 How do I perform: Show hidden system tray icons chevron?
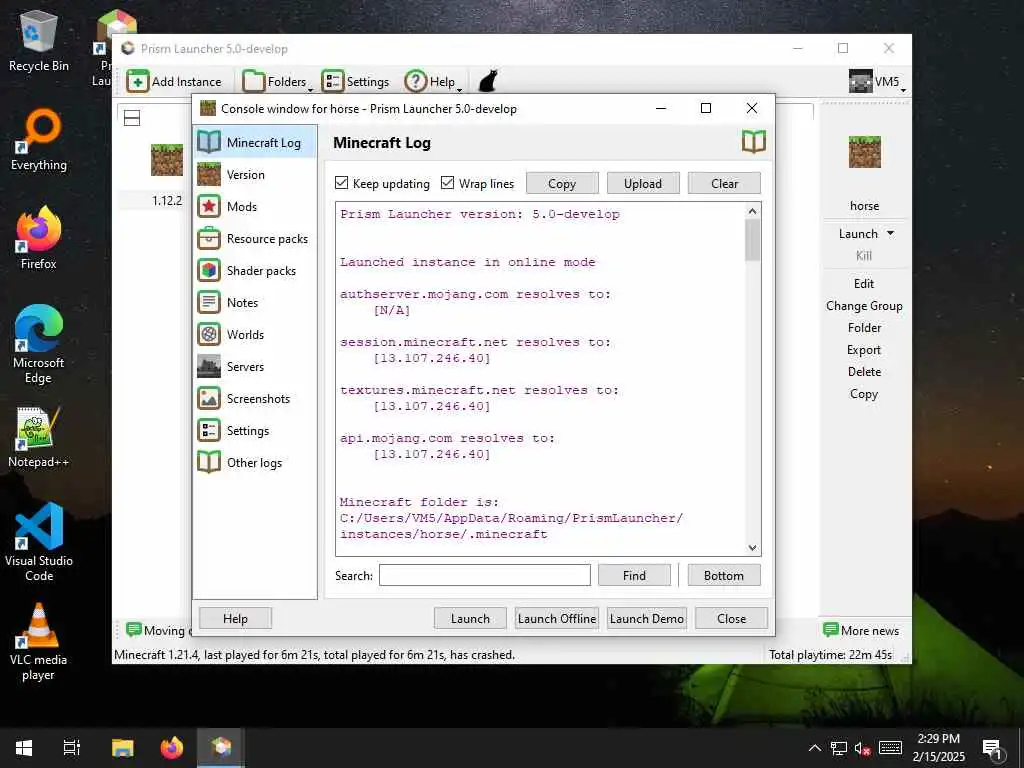pyautogui.click(x=814, y=748)
